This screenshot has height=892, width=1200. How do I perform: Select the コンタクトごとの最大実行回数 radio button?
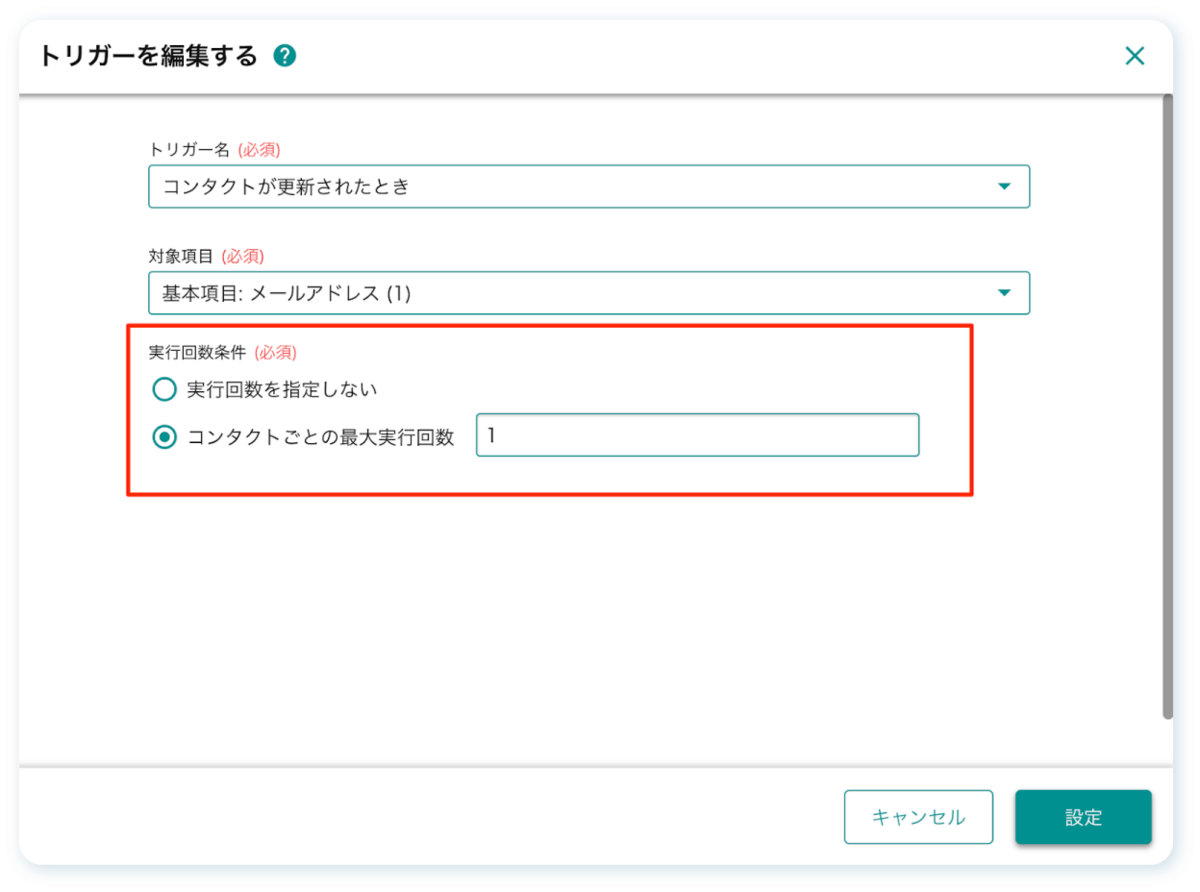coord(164,437)
